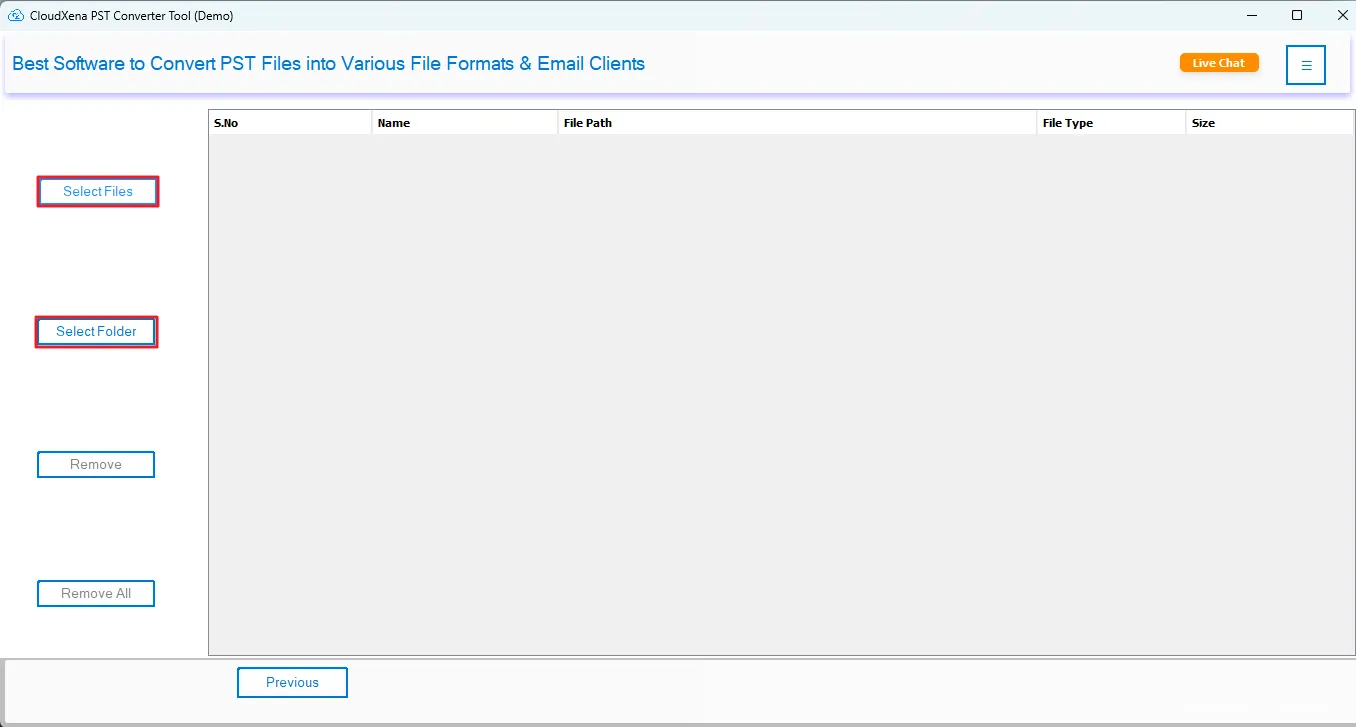
Task: Click the File Type column header
Action: (1110, 123)
